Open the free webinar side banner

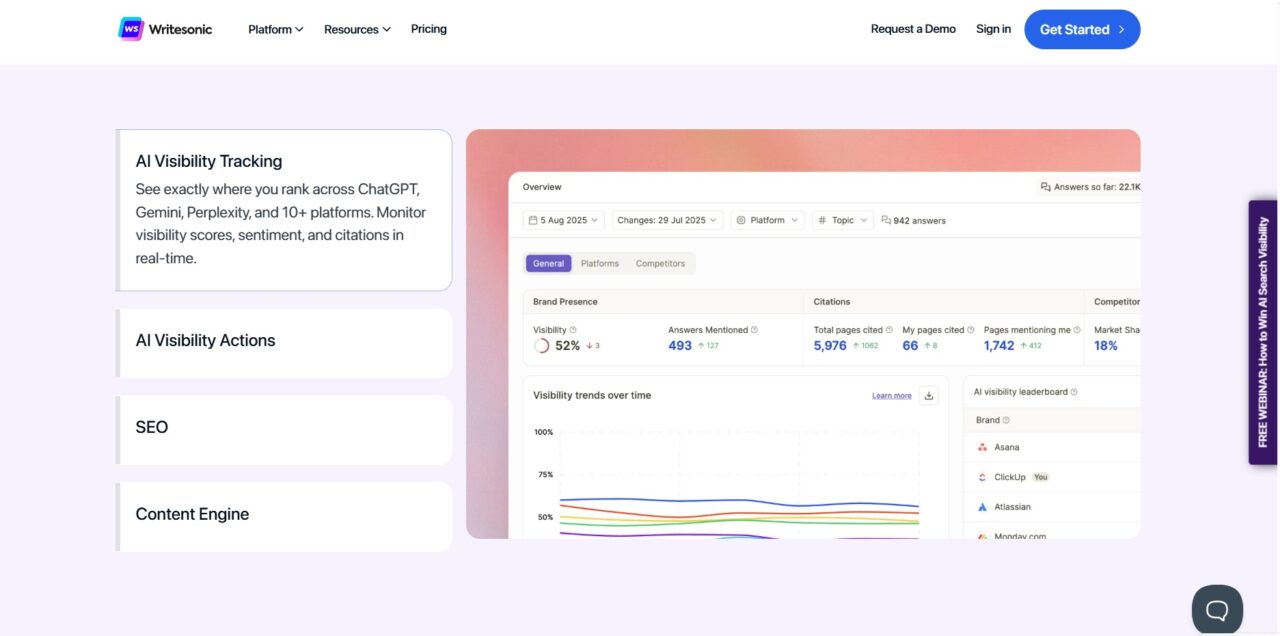1263,332
